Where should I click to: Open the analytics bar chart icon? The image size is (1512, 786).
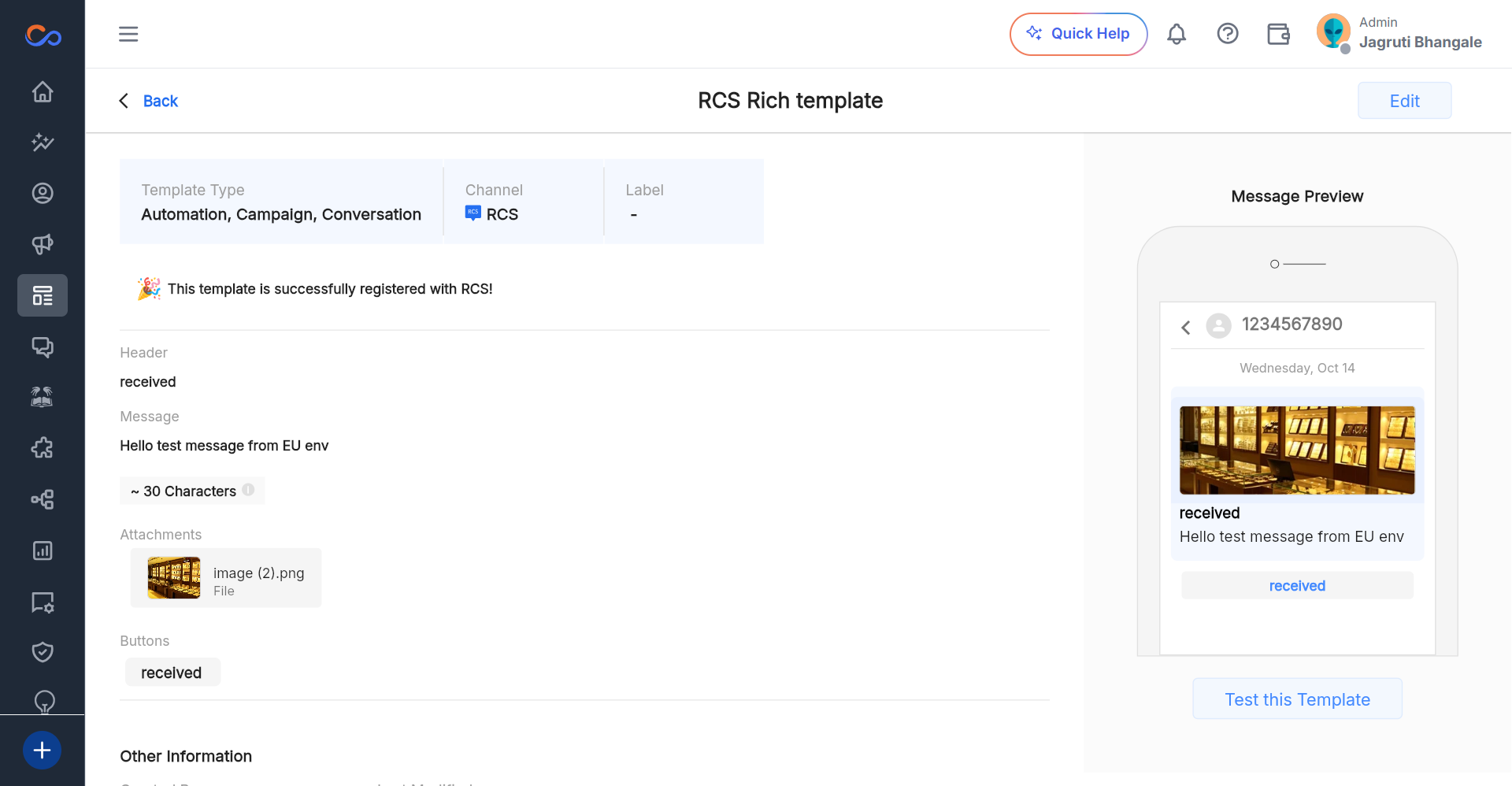43,551
